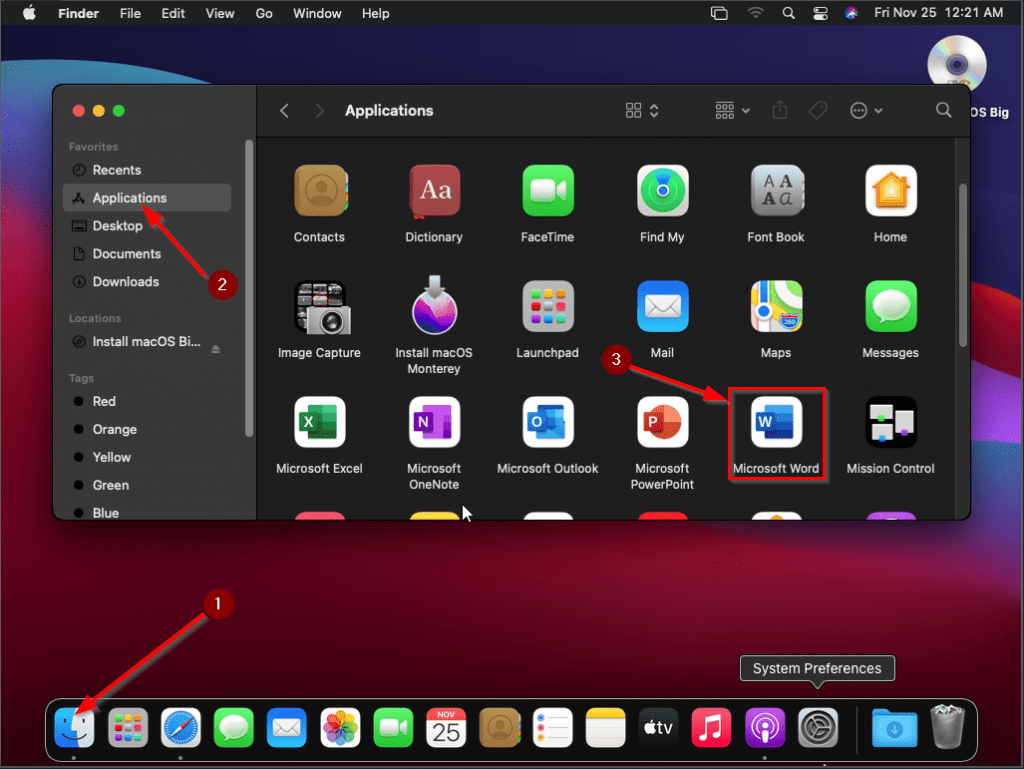Open Podcasts from the Dock

click(x=765, y=727)
